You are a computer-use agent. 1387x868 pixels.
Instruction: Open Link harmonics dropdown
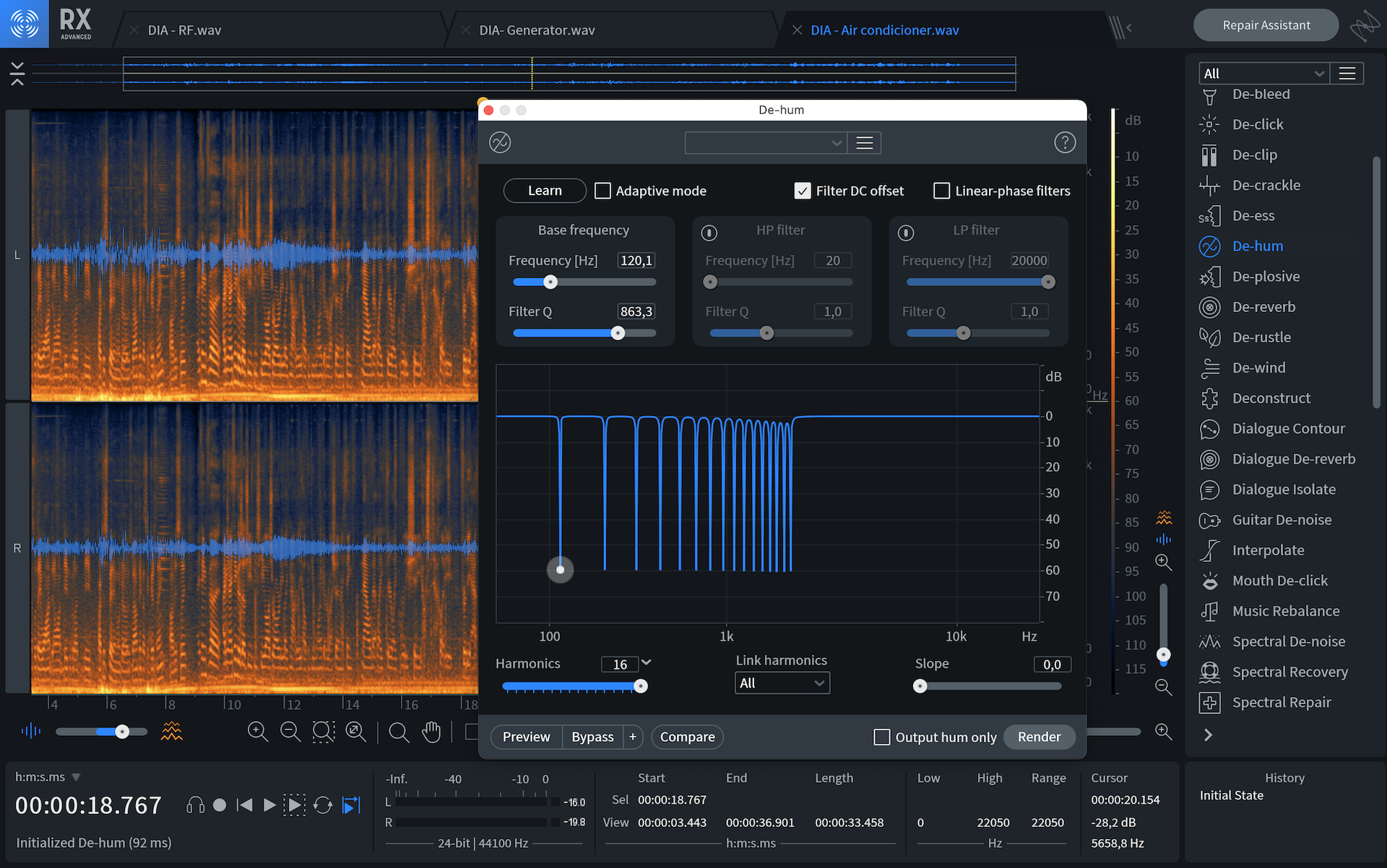click(782, 683)
